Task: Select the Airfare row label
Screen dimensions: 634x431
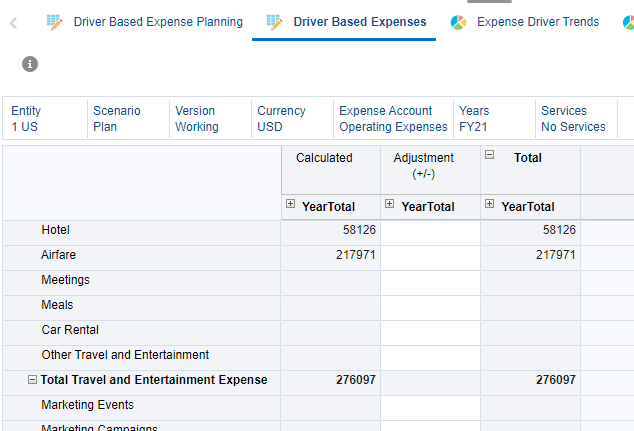Action: tap(58, 255)
